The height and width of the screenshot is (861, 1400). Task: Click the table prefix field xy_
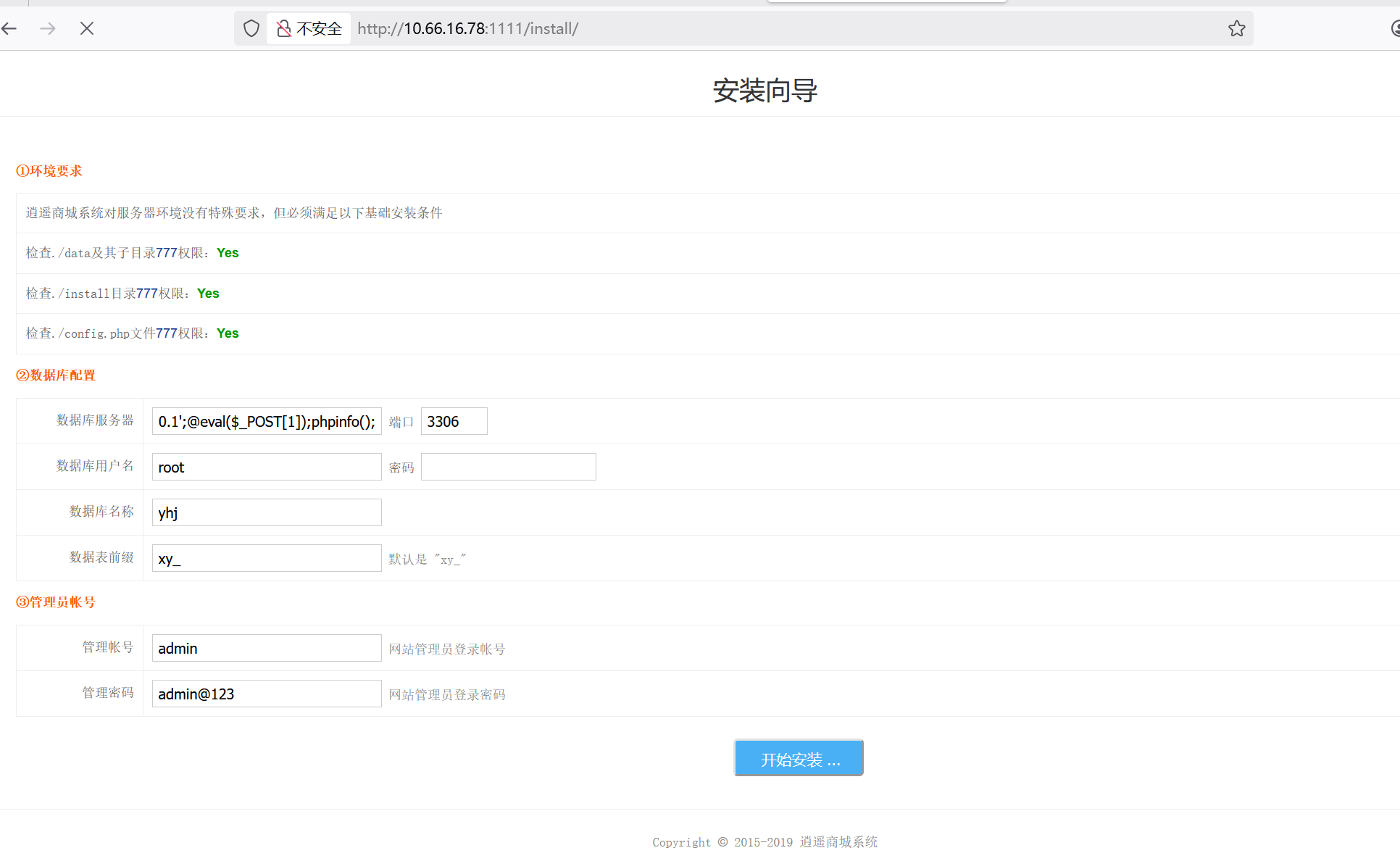267,558
